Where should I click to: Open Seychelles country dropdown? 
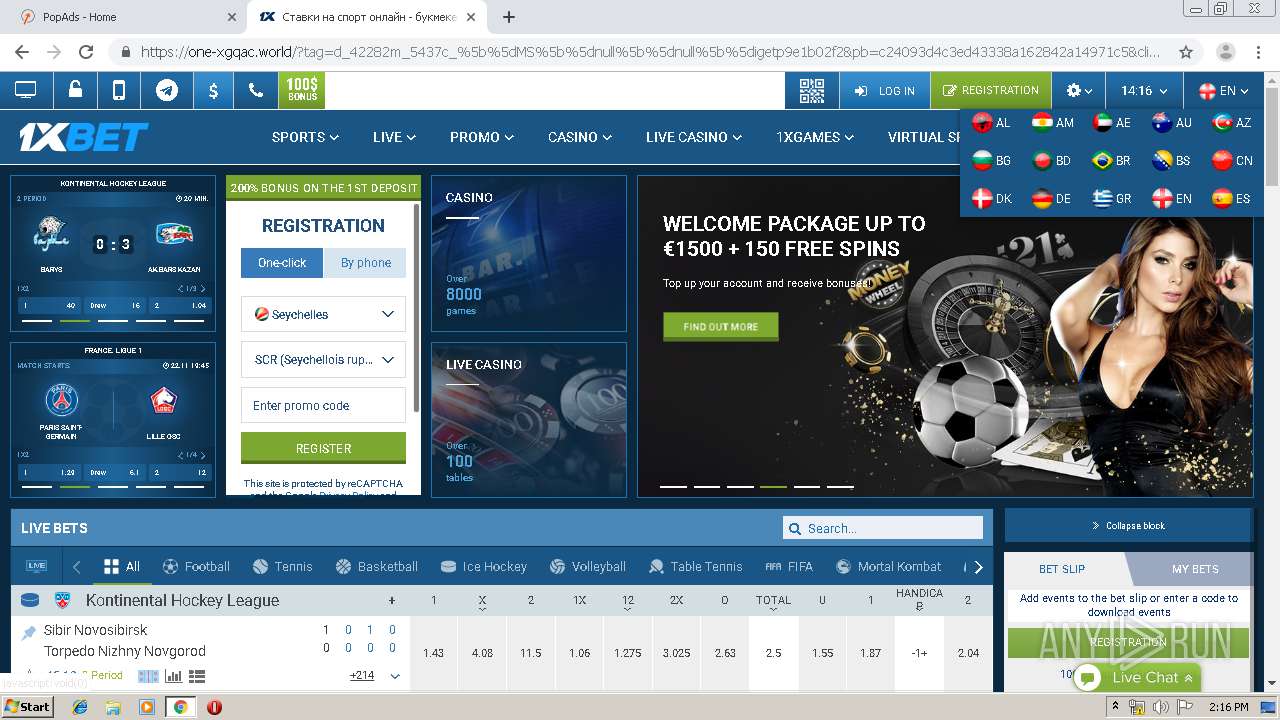[323, 314]
